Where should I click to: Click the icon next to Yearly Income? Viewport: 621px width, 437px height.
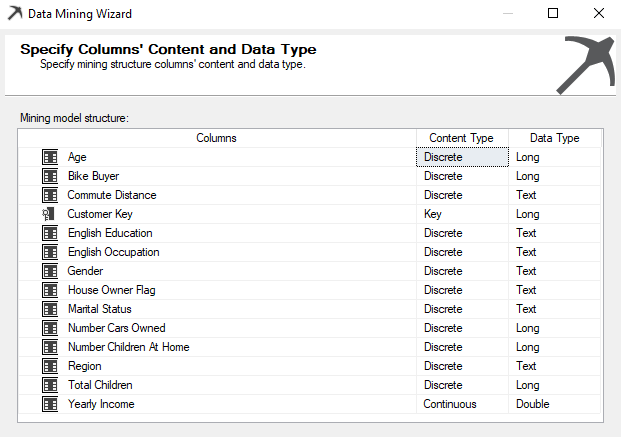(50, 404)
